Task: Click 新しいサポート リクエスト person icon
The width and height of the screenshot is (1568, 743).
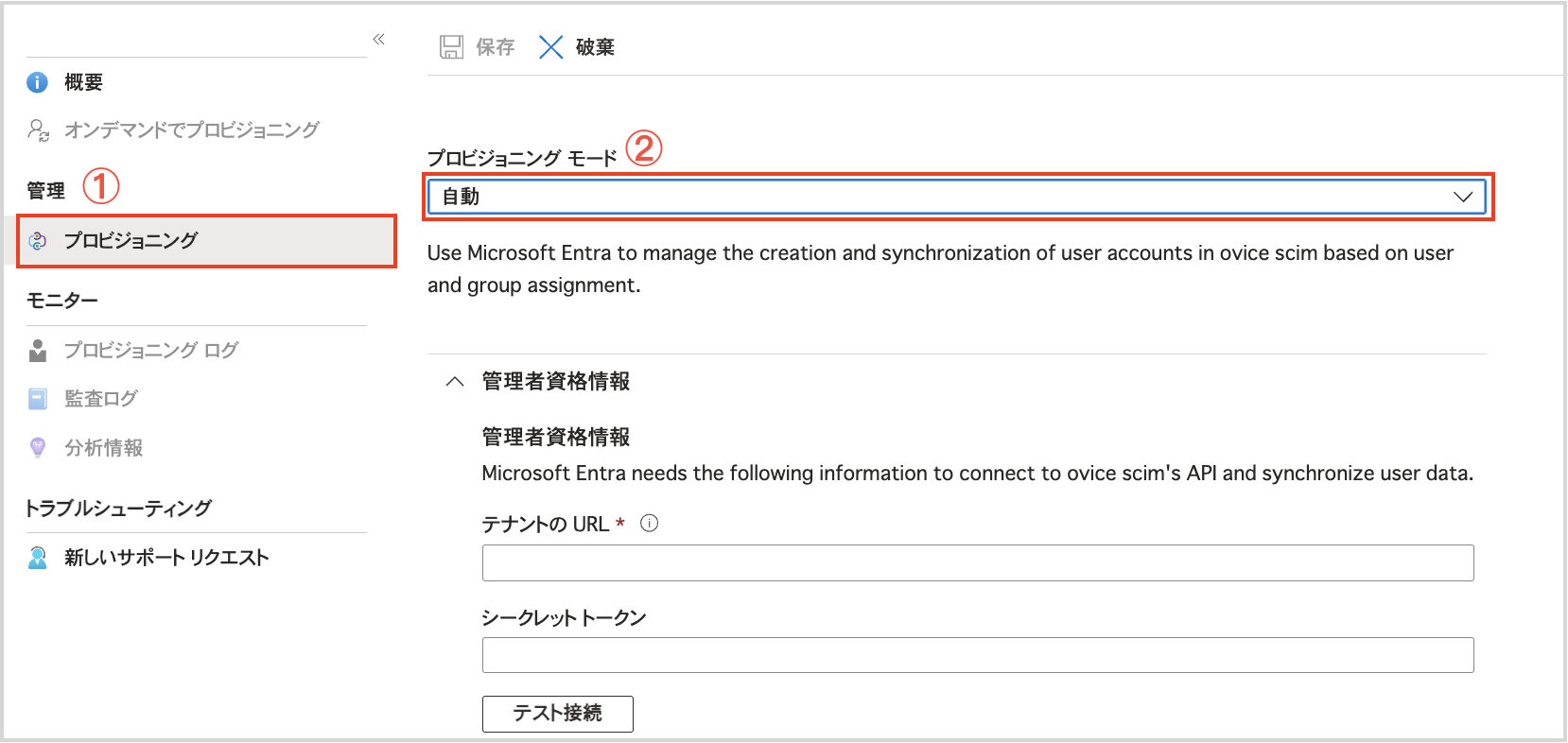Action: (38, 558)
